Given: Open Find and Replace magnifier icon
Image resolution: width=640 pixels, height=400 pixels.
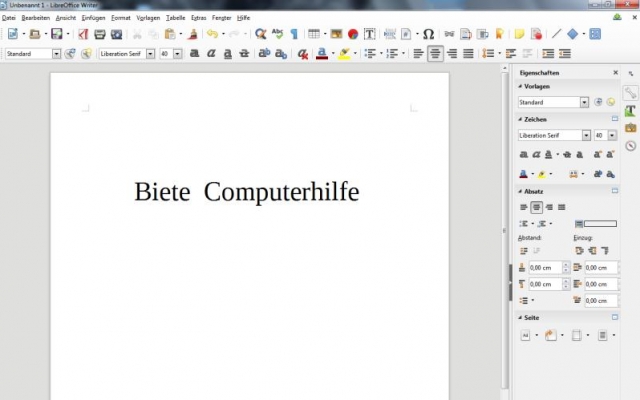Looking at the screenshot, I should pyautogui.click(x=261, y=34).
